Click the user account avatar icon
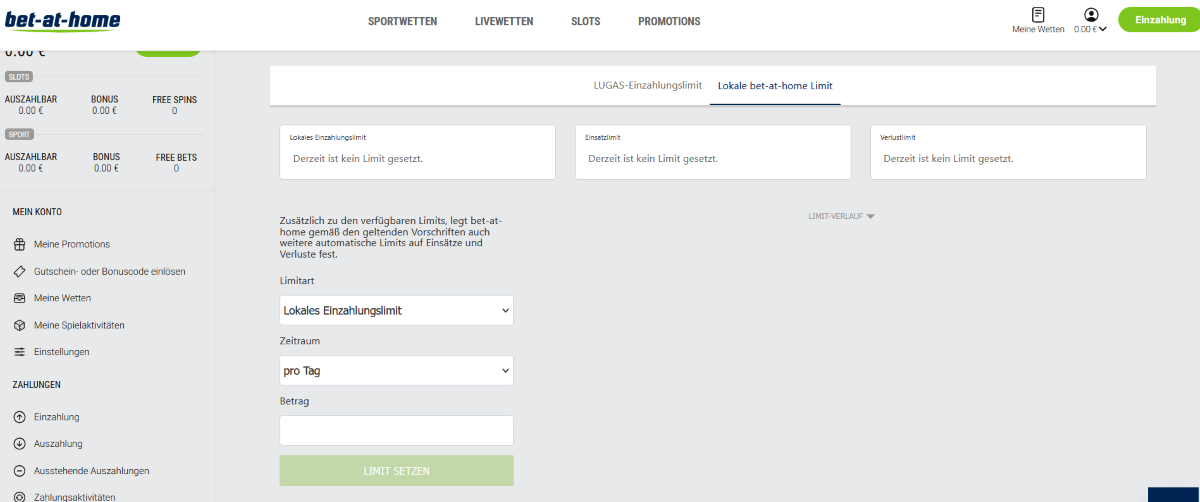The width and height of the screenshot is (1200, 502). point(1091,14)
